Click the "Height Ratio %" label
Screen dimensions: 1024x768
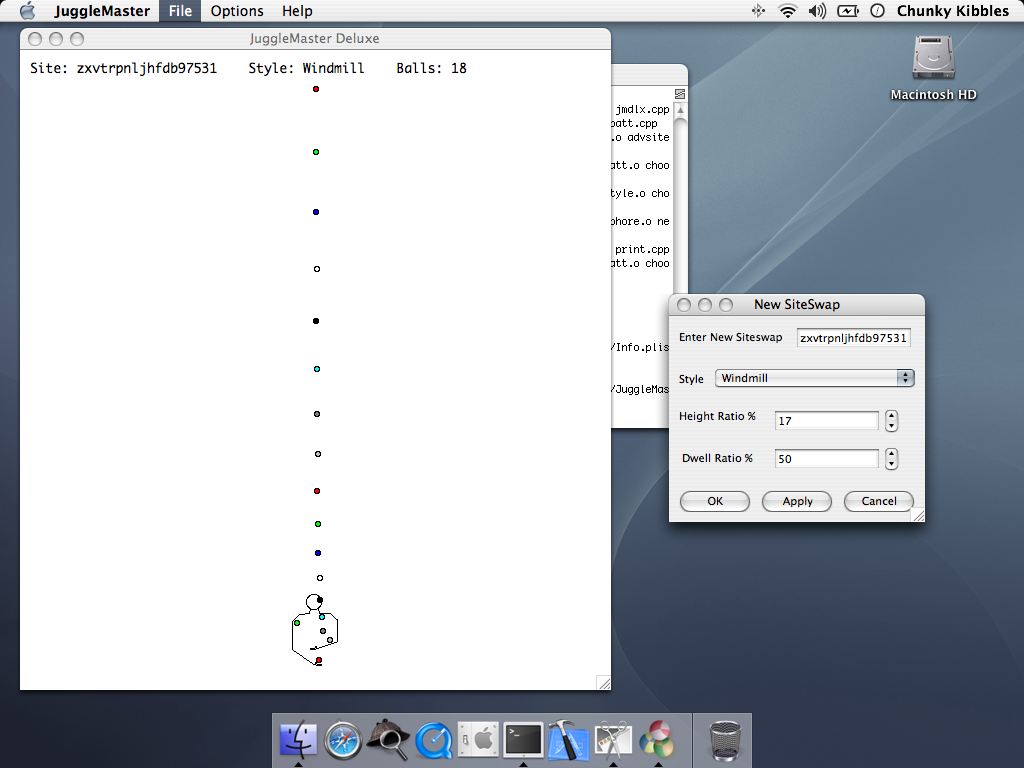(717, 416)
